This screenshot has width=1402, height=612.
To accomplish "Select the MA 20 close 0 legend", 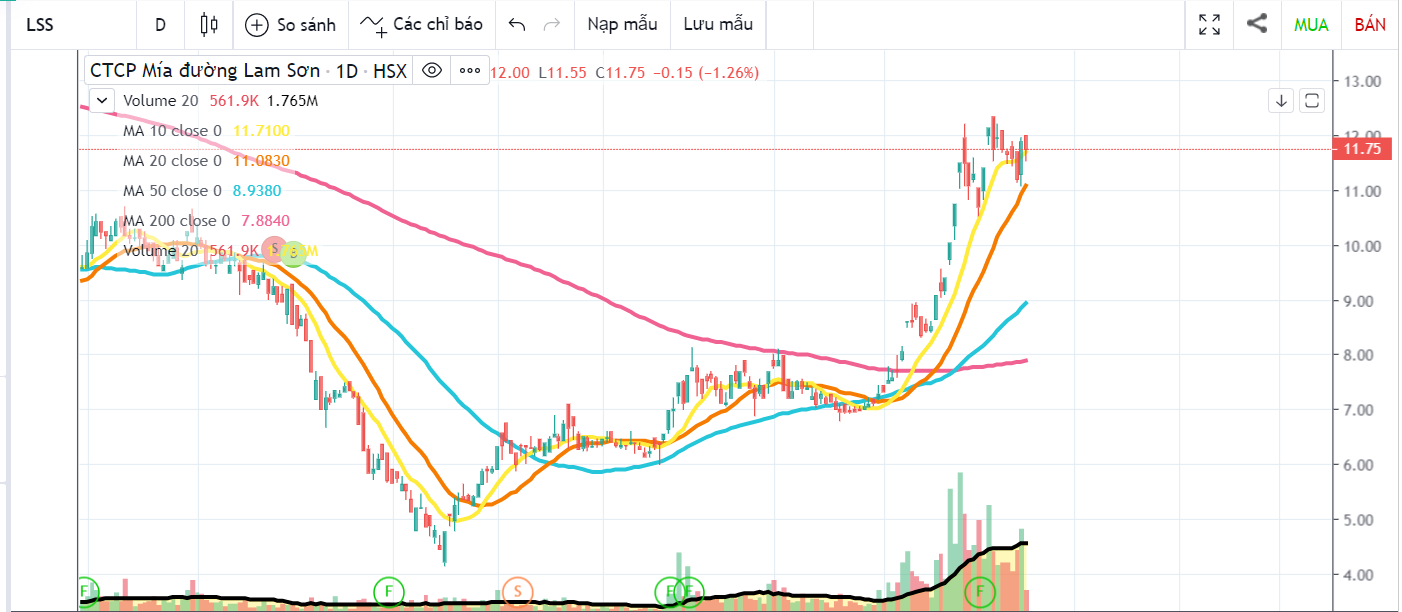I will [172, 161].
